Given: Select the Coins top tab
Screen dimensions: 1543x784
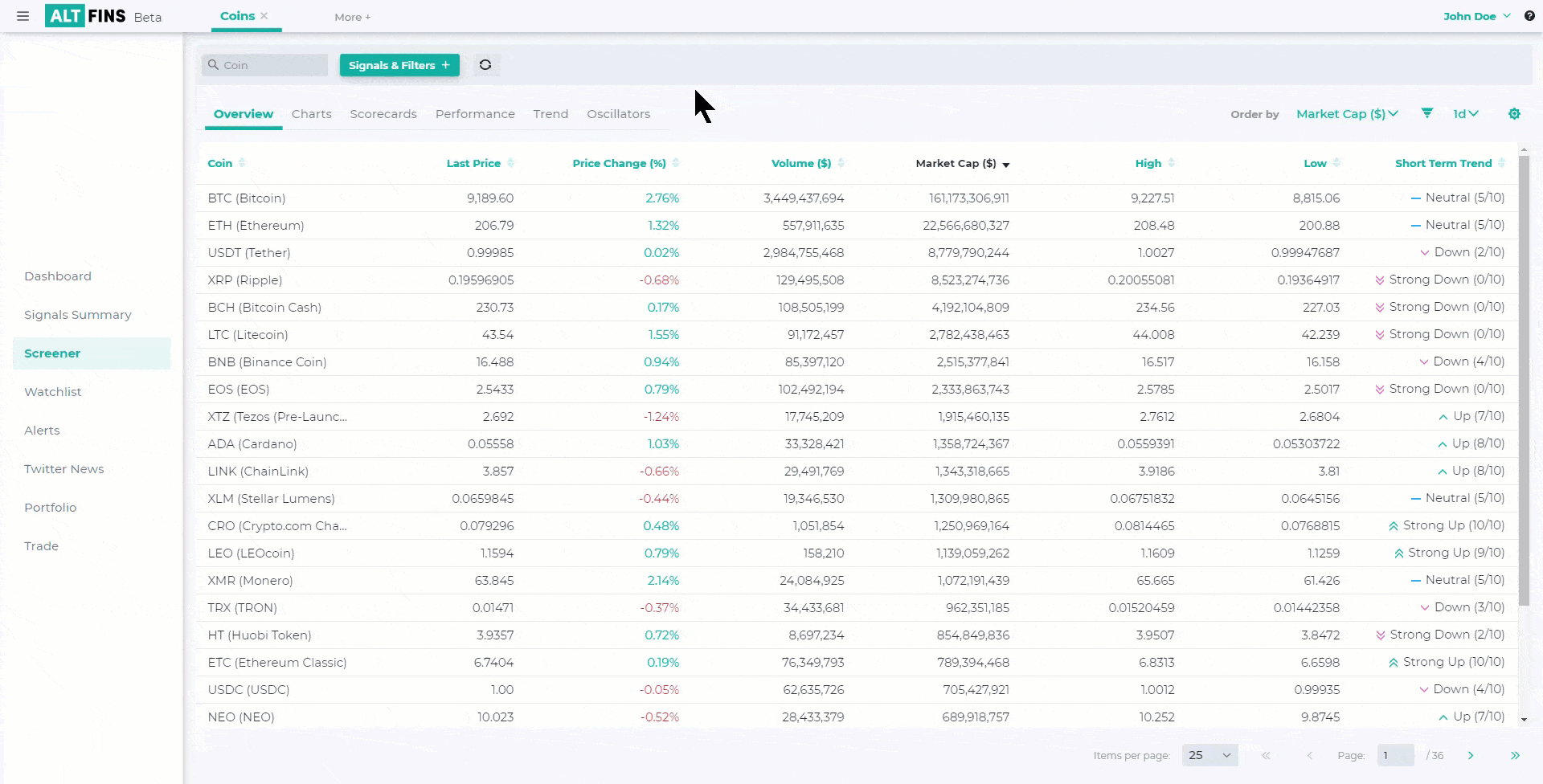Looking at the screenshot, I should click(237, 15).
